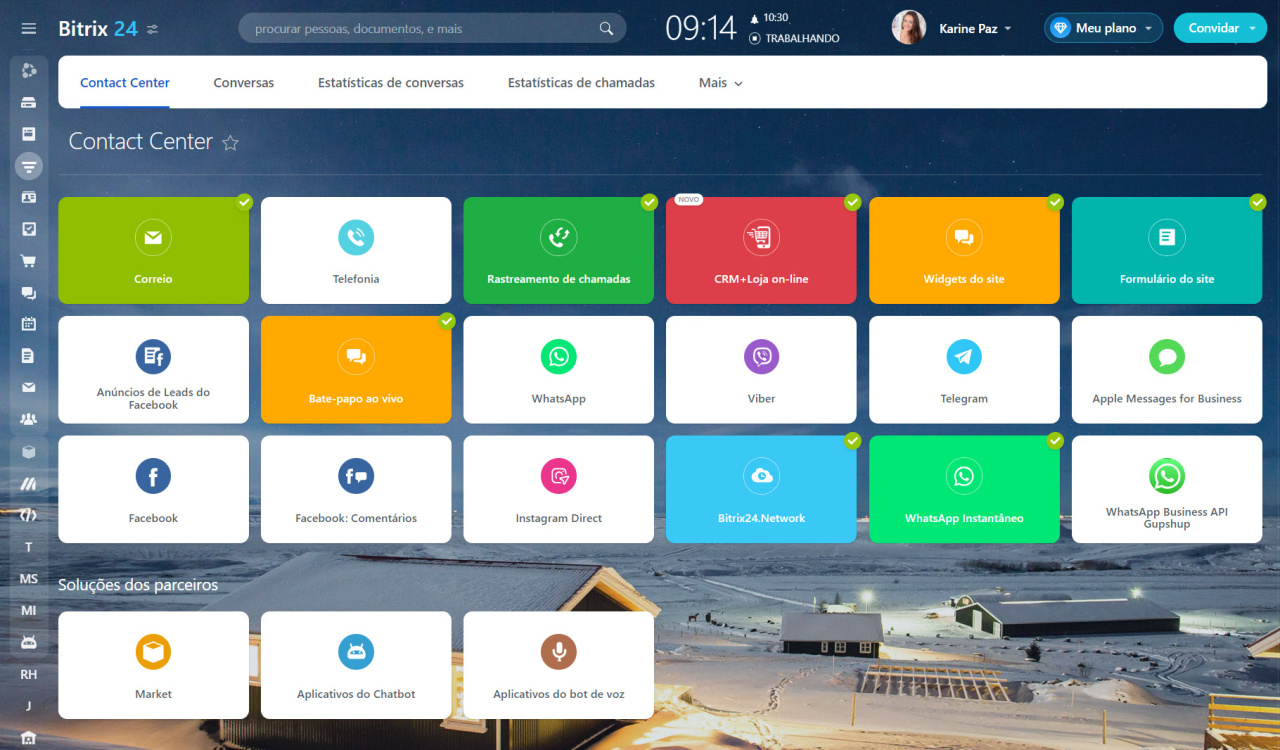This screenshot has width=1280, height=750.
Task: Open sidebar item labeled J
Action: (x=29, y=706)
